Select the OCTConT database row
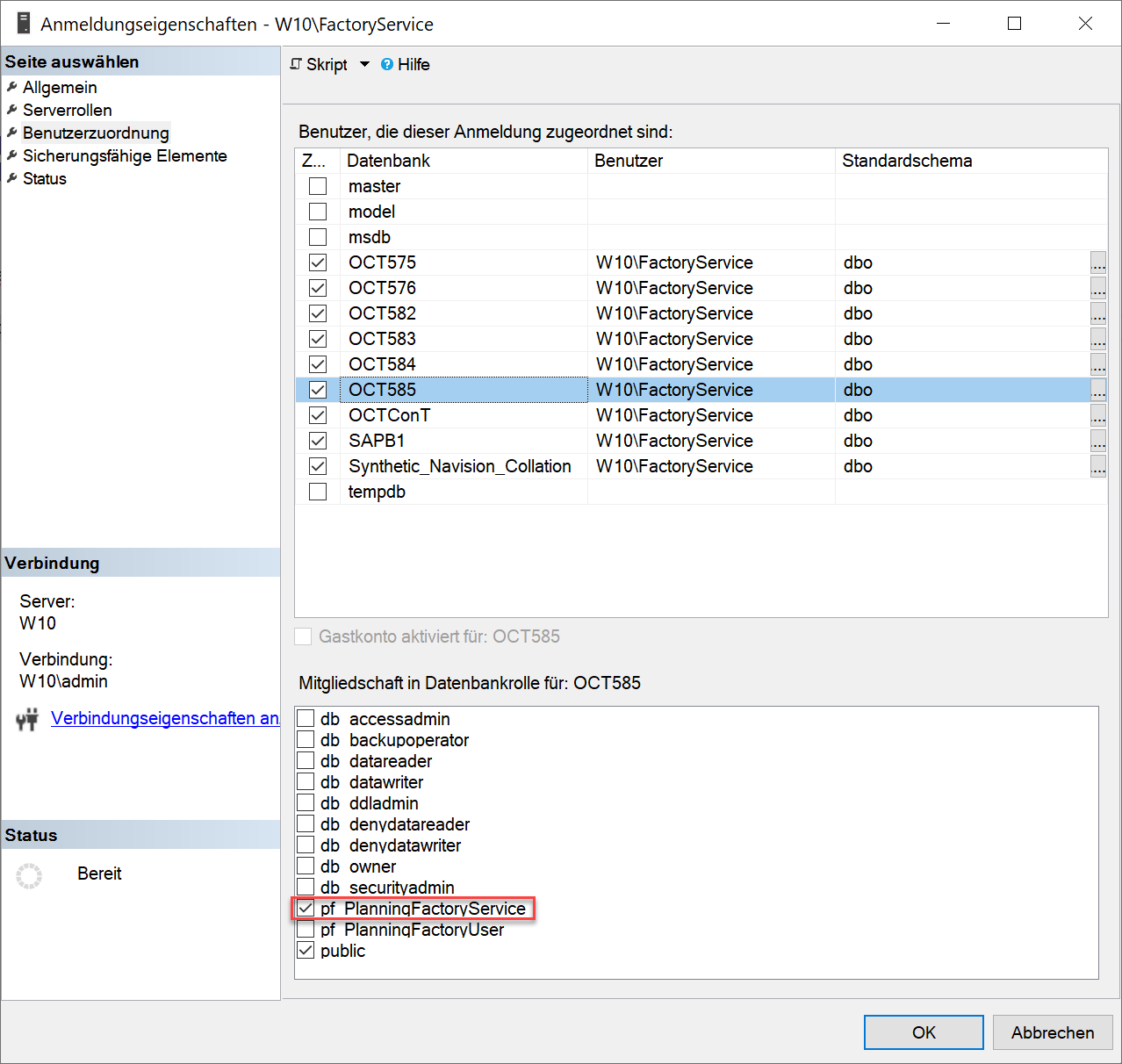1122x1064 pixels. click(x=389, y=415)
